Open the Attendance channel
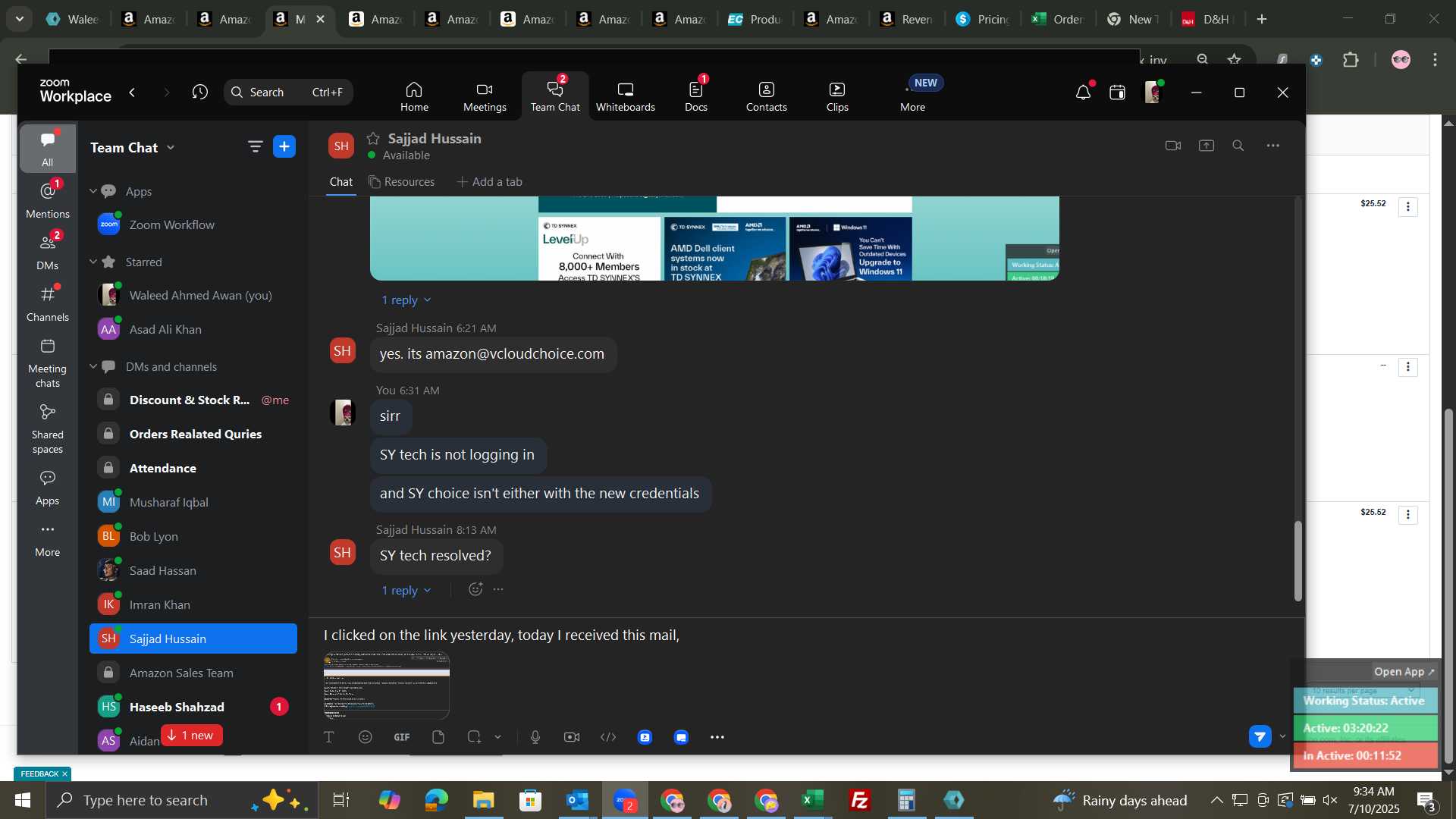This screenshot has height=819, width=1456. pos(193,468)
